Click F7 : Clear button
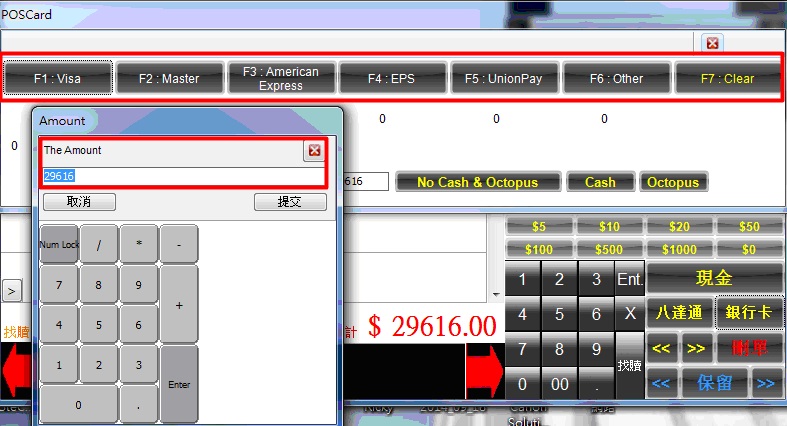Viewport: 787px width, 426px height. [x=727, y=78]
